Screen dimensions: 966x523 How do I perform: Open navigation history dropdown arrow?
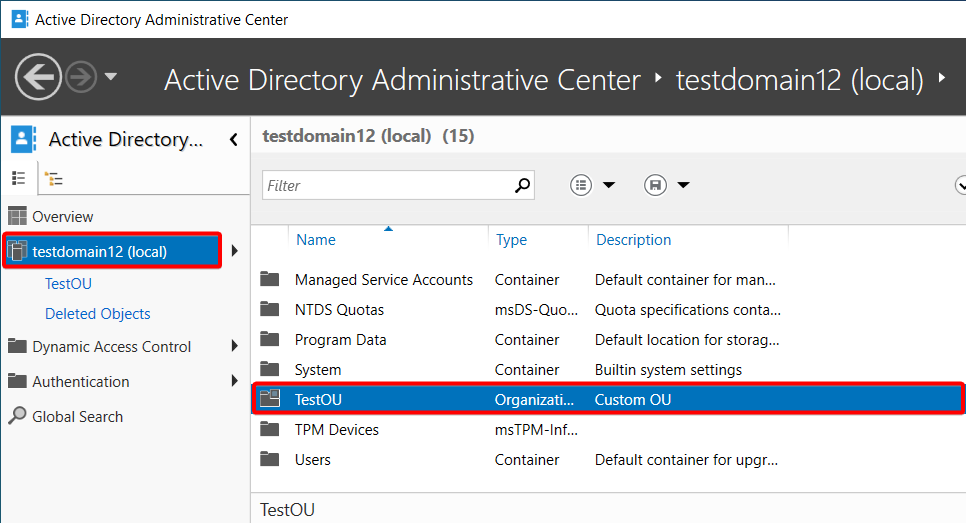tap(111, 77)
